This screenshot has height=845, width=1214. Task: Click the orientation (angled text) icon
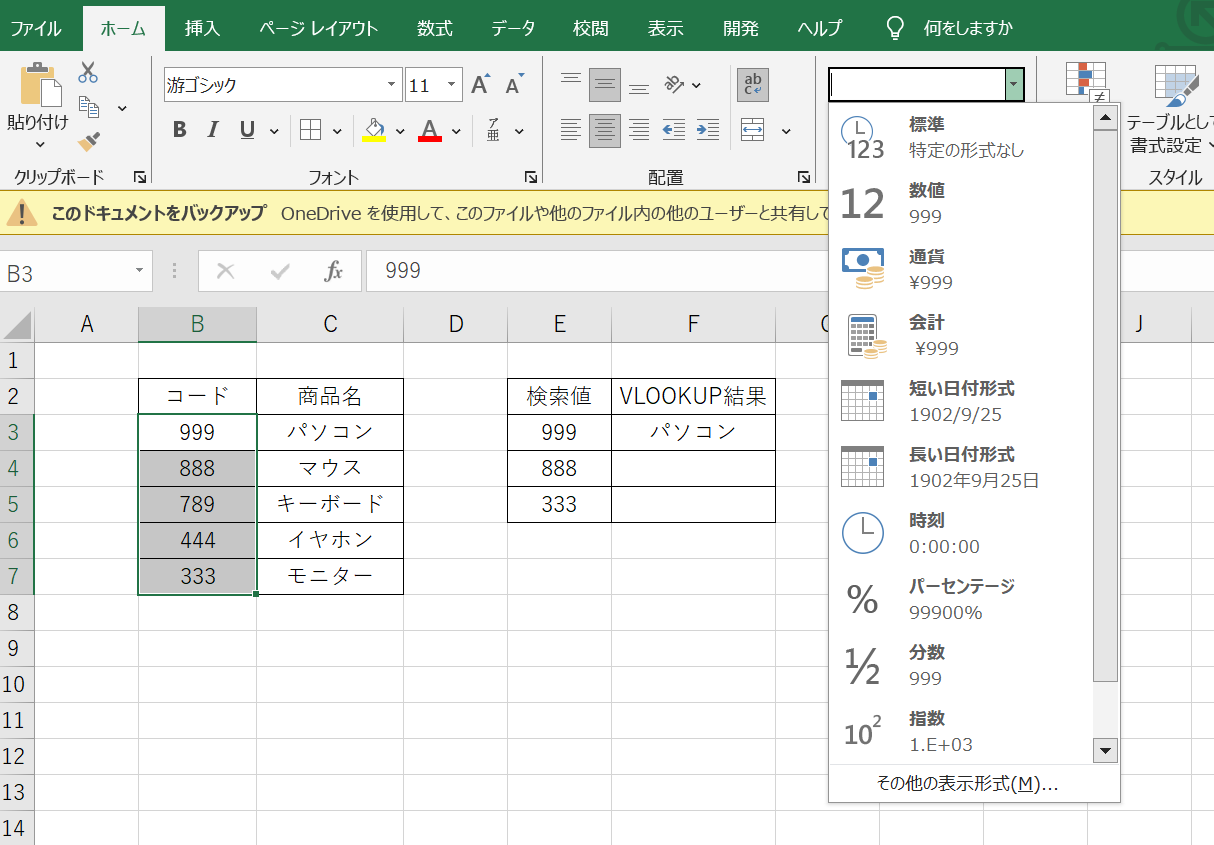click(675, 85)
